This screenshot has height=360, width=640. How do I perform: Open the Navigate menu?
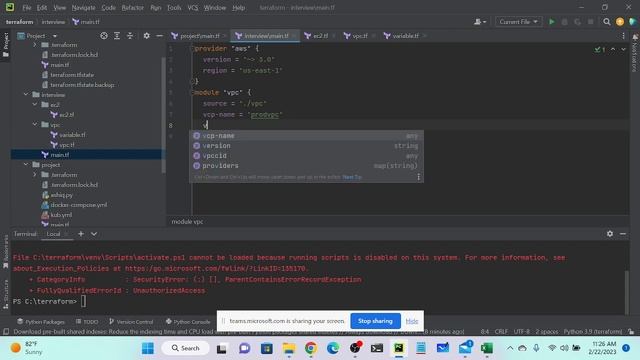(x=83, y=7)
